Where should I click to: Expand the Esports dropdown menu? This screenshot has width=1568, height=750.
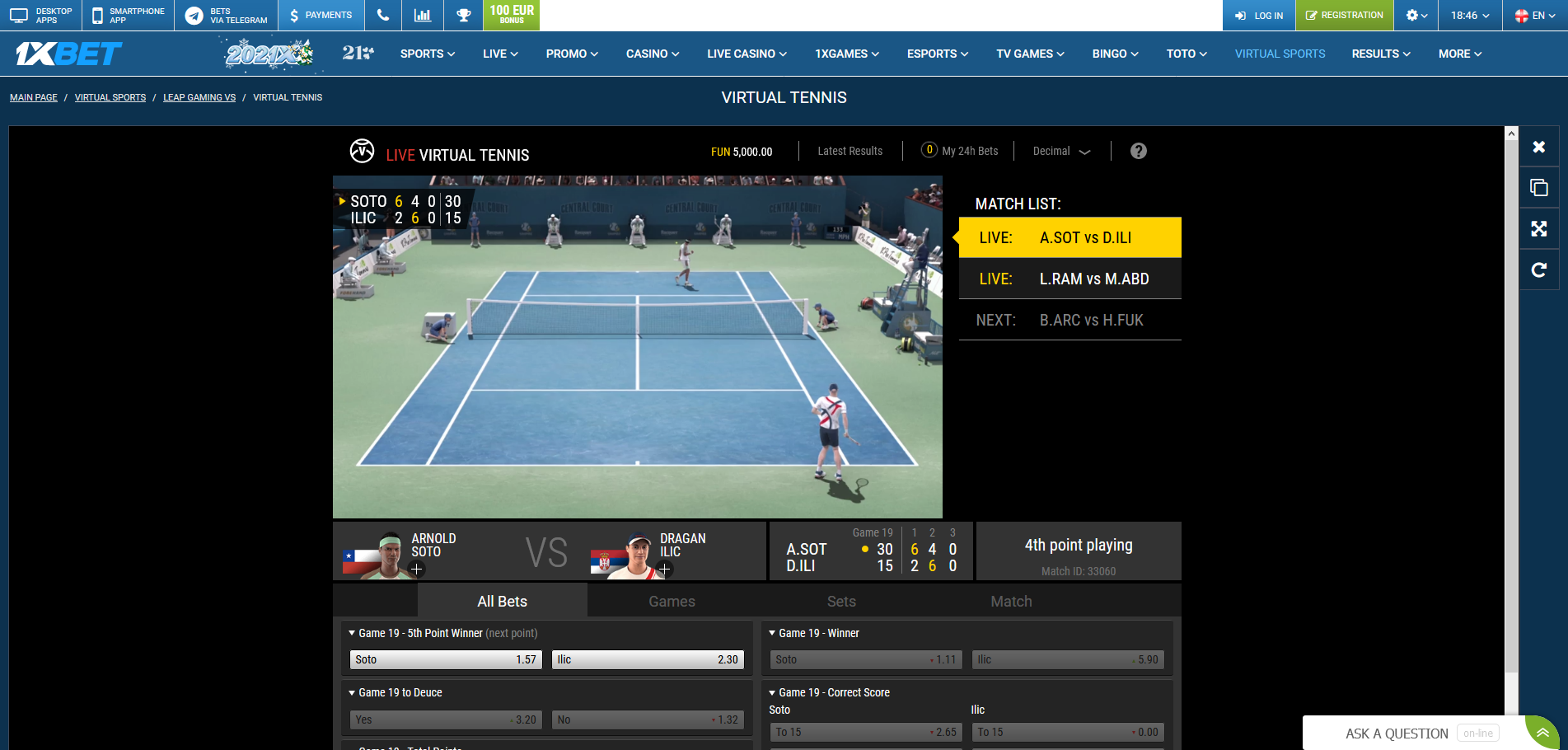click(x=938, y=54)
